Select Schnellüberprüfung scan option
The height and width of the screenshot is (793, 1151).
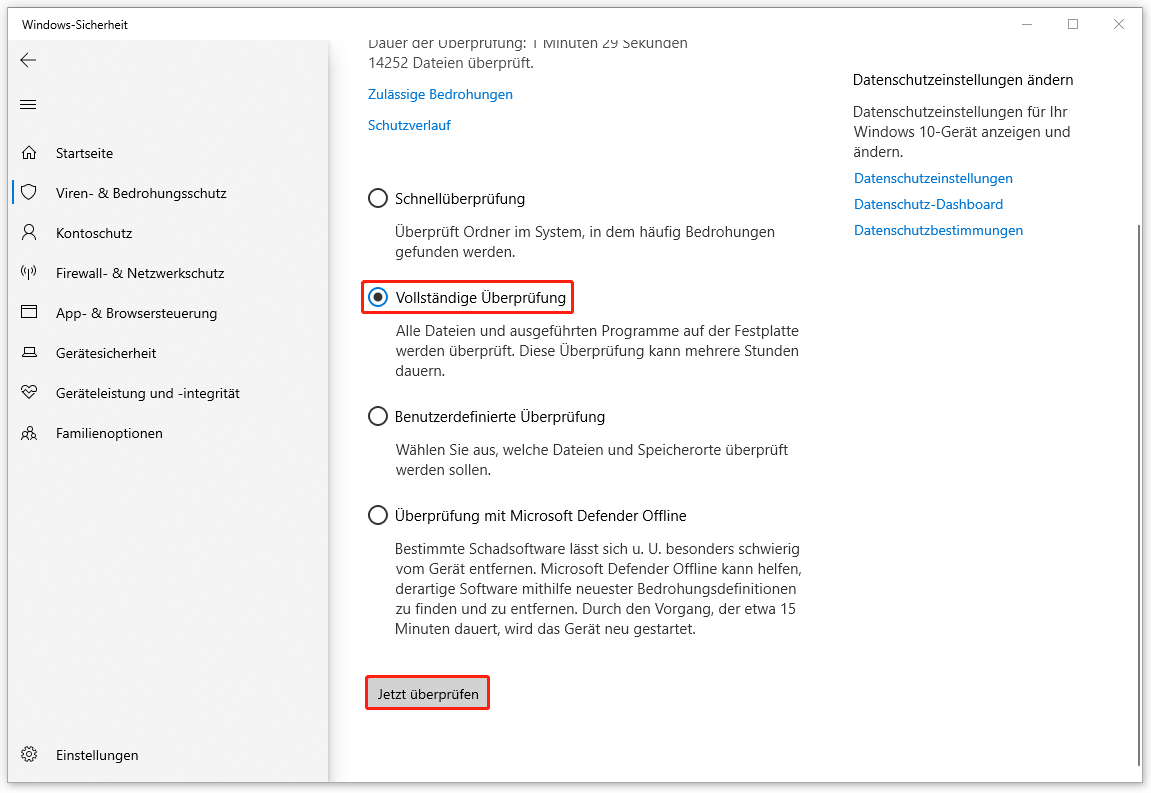point(377,198)
